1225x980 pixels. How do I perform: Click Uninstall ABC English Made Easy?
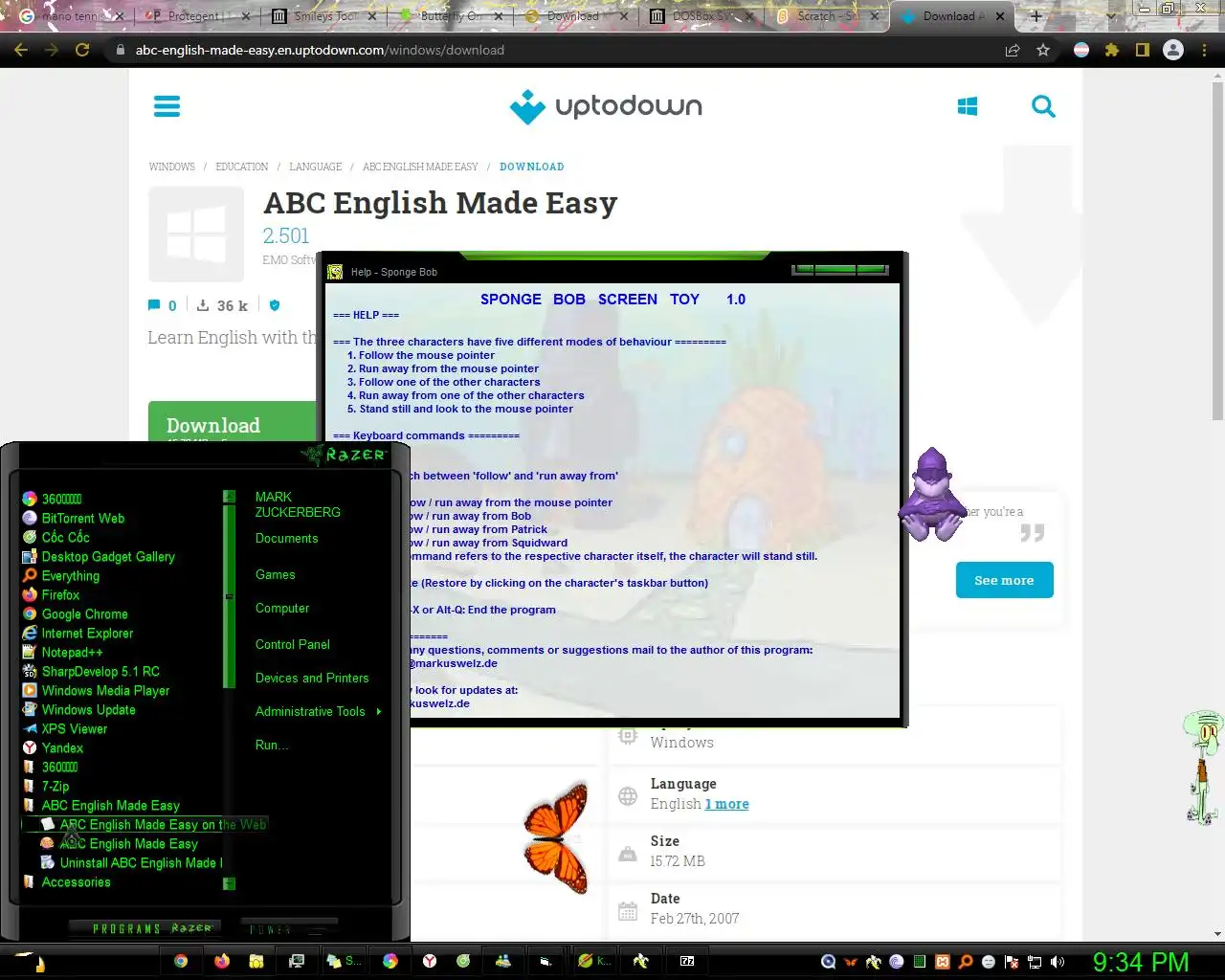tap(141, 862)
